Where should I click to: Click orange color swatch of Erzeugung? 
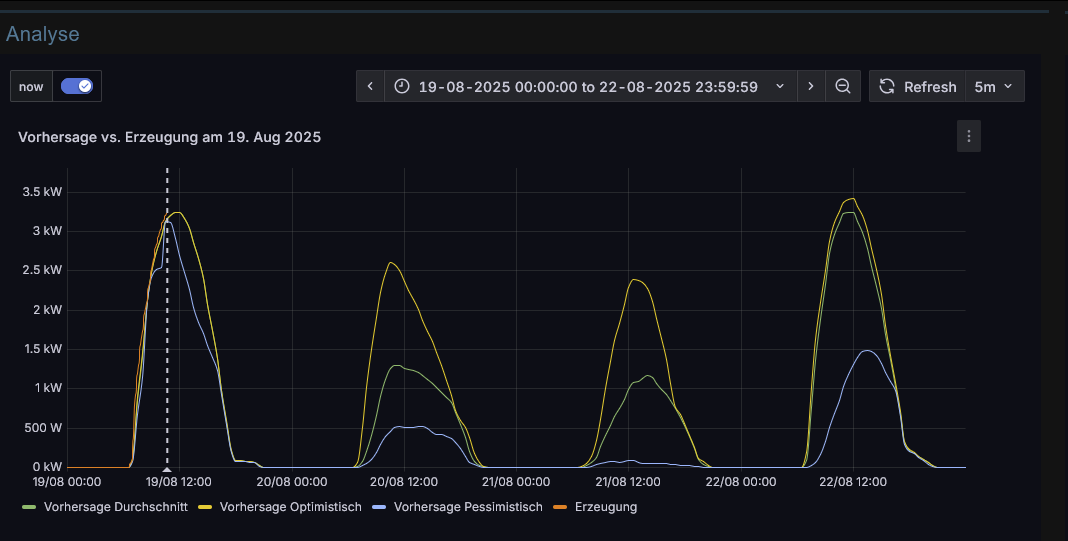click(561, 507)
